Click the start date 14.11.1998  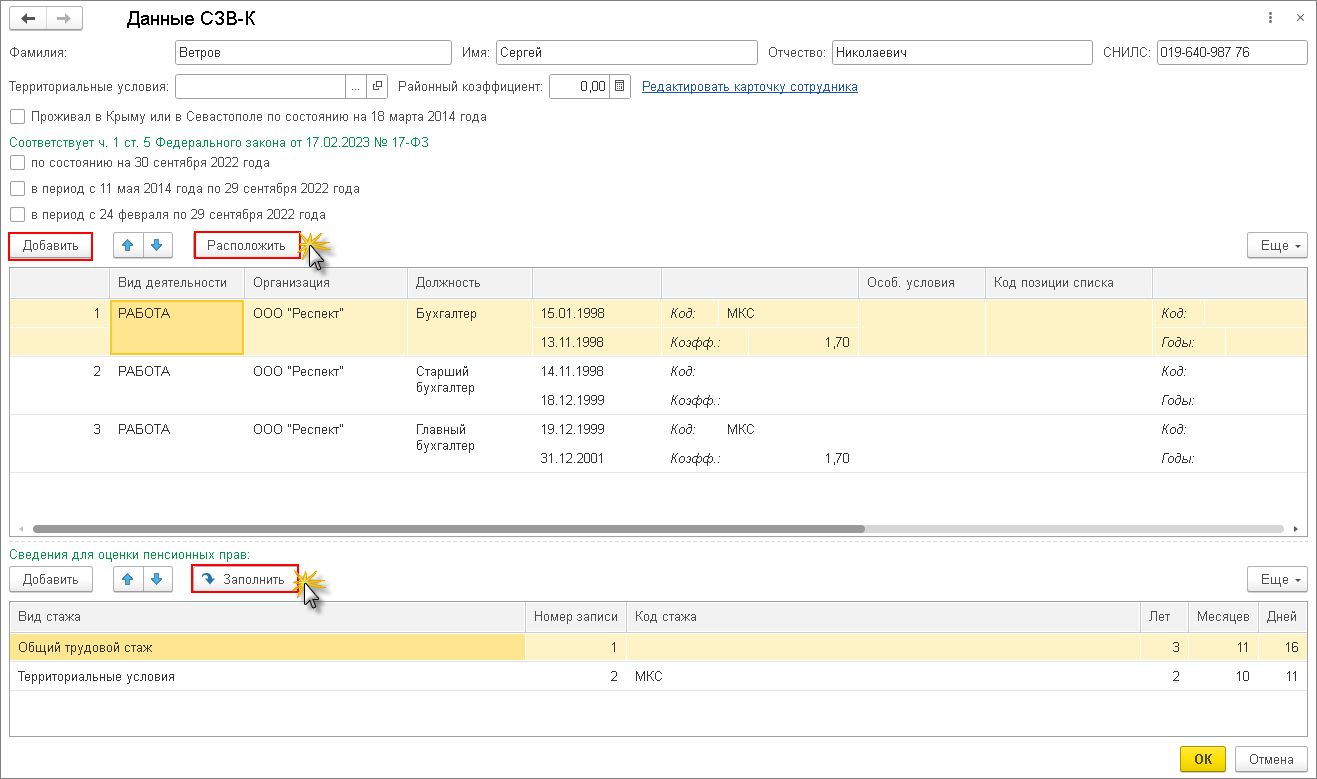tap(572, 371)
